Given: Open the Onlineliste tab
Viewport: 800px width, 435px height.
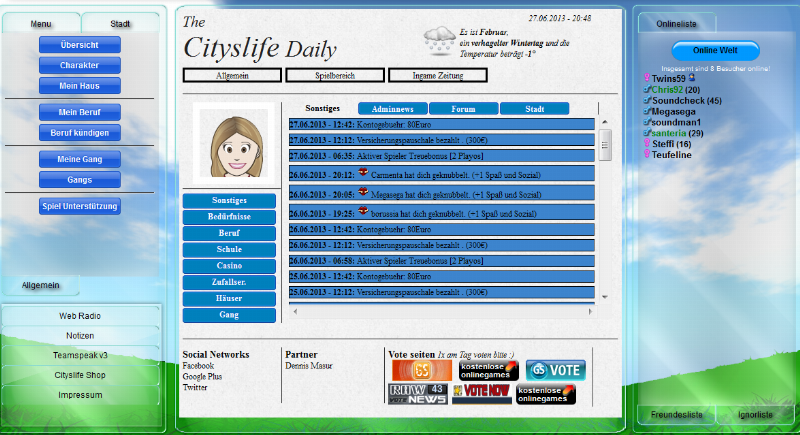Looking at the screenshot, I should 676,23.
